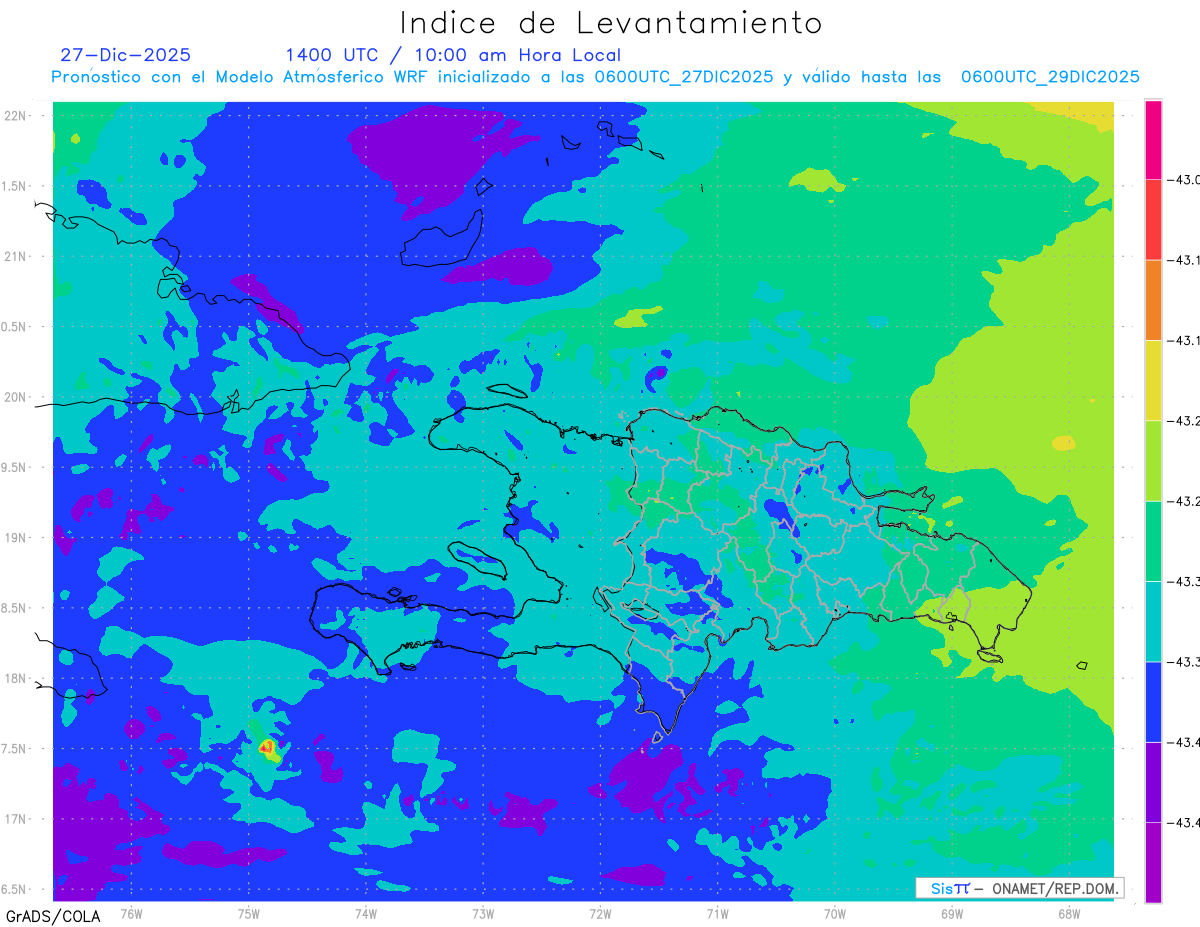Pick the green swatch in the color legend
The image size is (1200, 927).
(x=1153, y=541)
